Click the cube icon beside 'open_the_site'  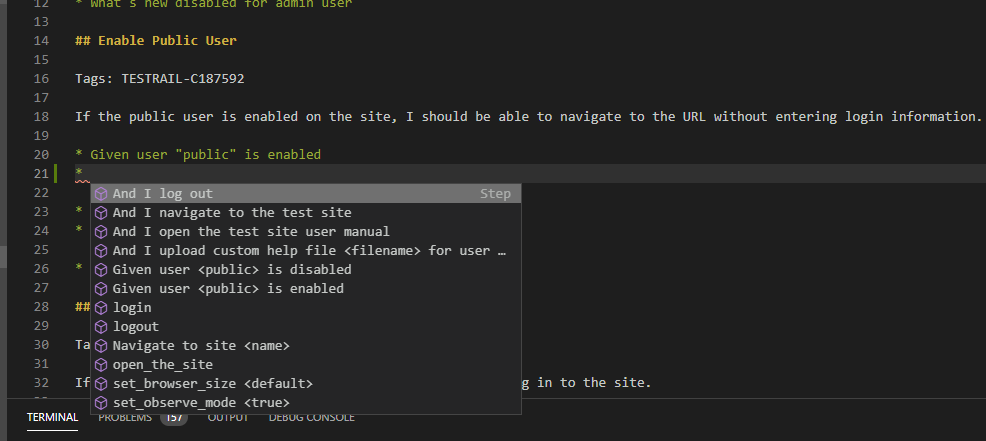click(101, 365)
